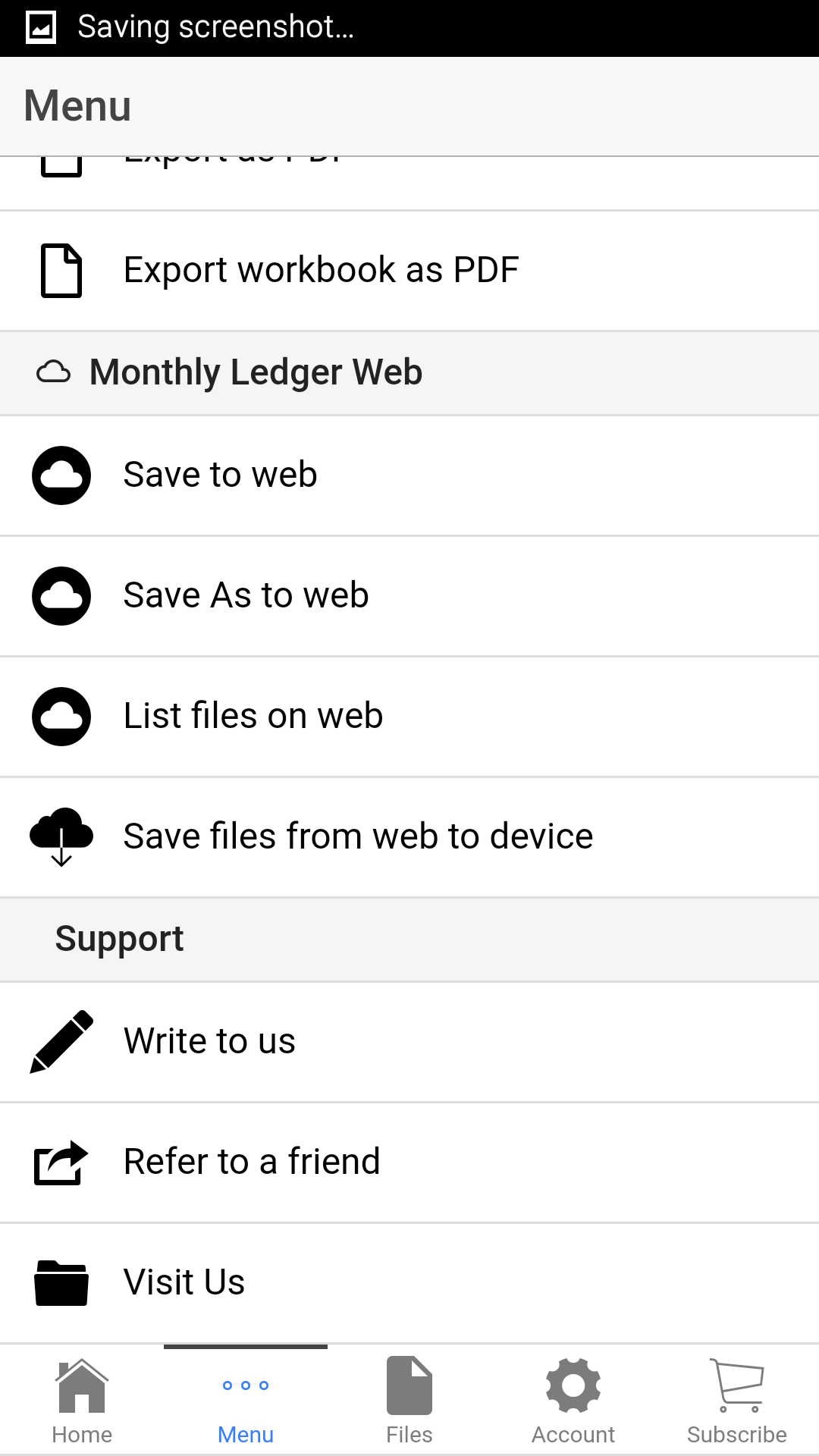Switch to the Files tab
Image resolution: width=819 pixels, height=1456 pixels.
[x=409, y=1401]
